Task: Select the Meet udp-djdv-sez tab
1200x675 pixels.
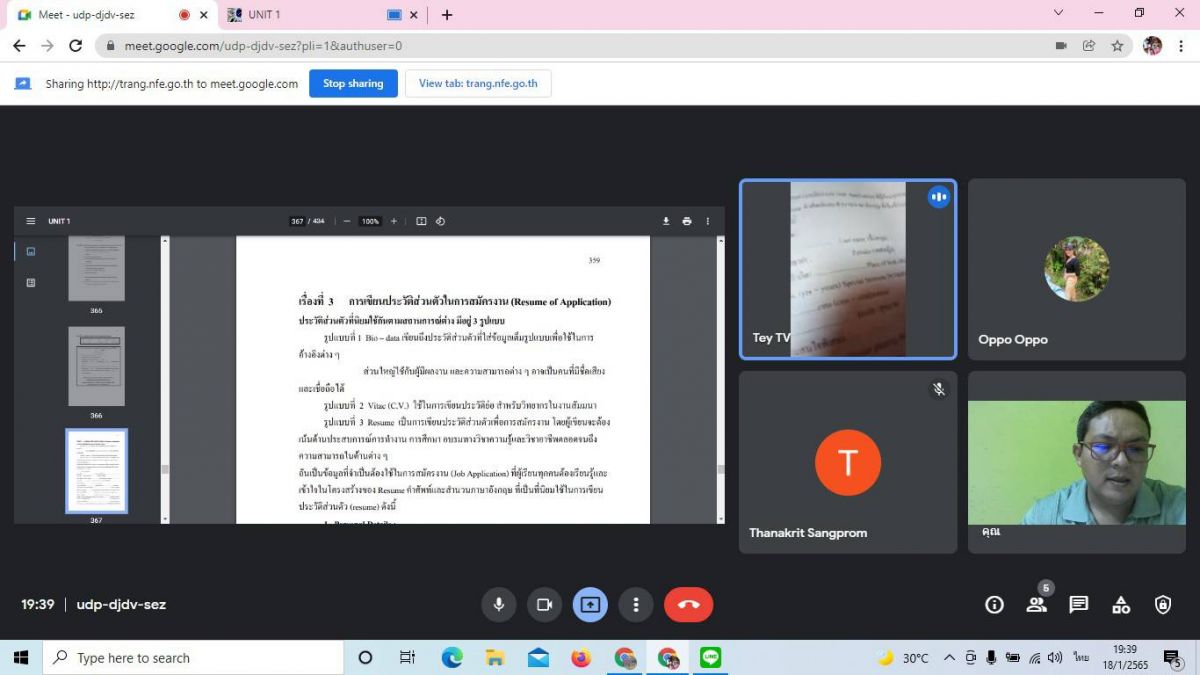Action: click(x=95, y=15)
